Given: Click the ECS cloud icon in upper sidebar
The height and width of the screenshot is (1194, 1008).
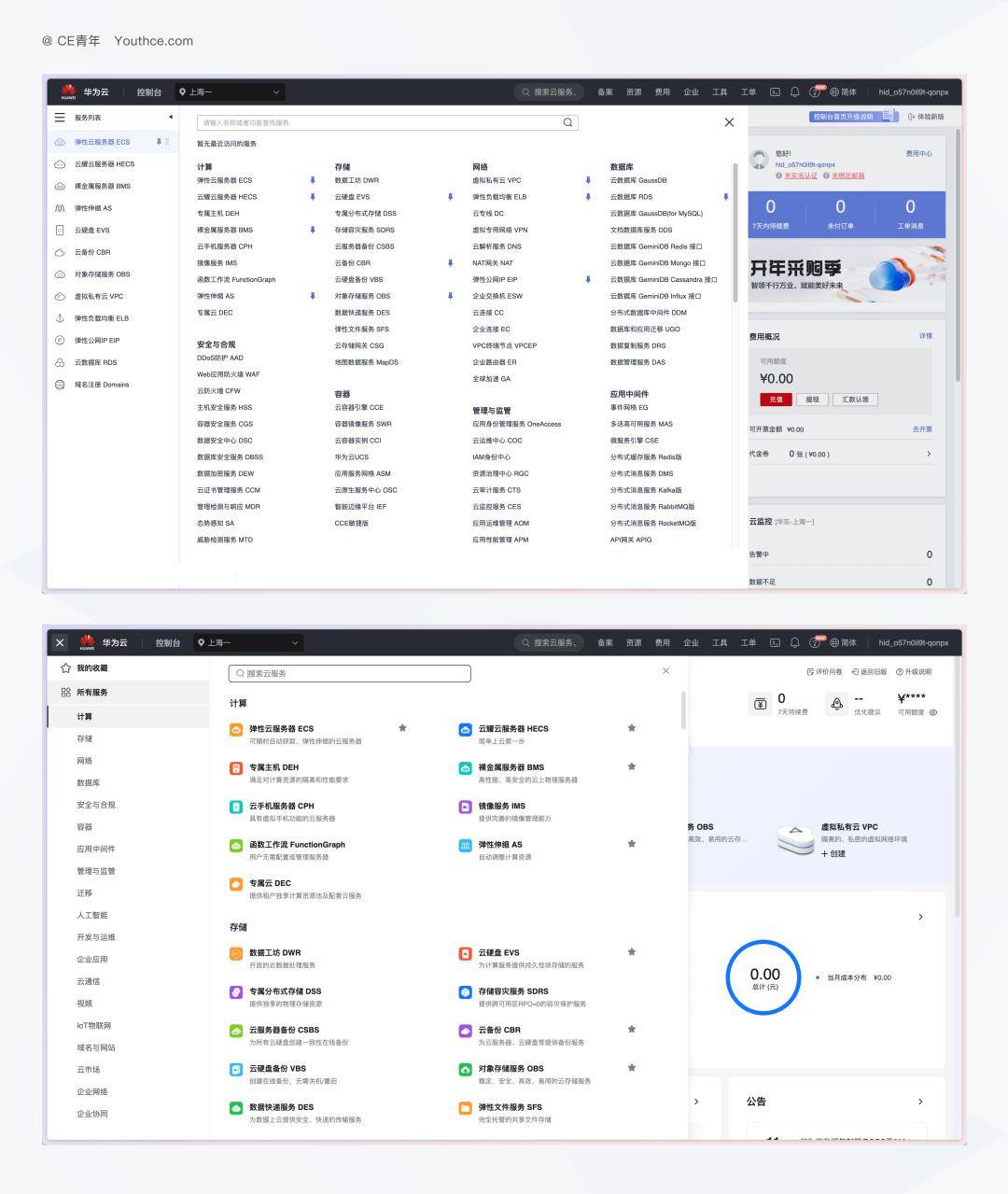Looking at the screenshot, I should pos(60,142).
